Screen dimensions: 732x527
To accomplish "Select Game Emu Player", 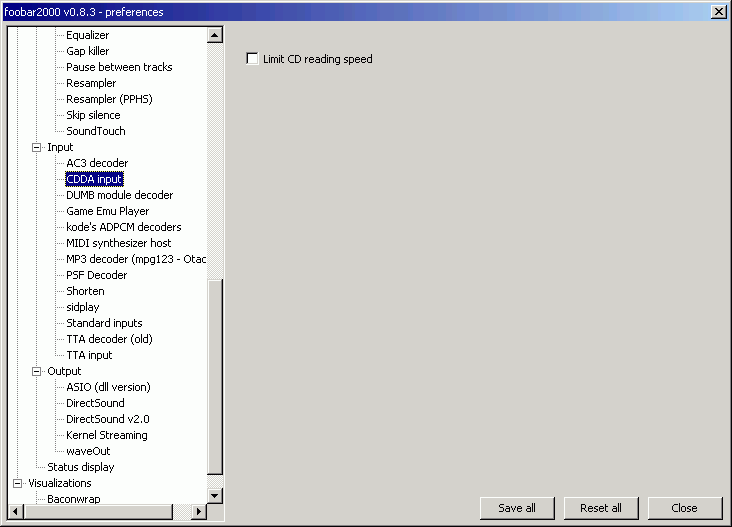I will point(107,211).
